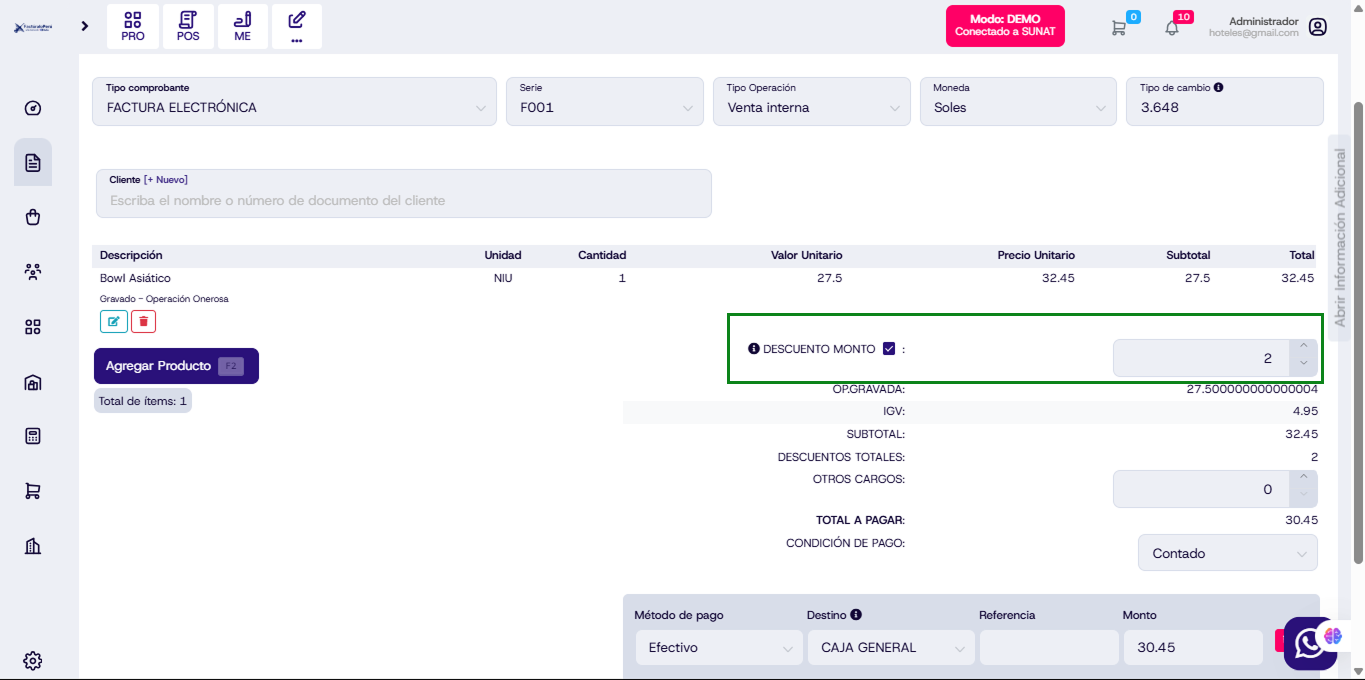Open the WhatsApp chat bubble

tap(1309, 643)
